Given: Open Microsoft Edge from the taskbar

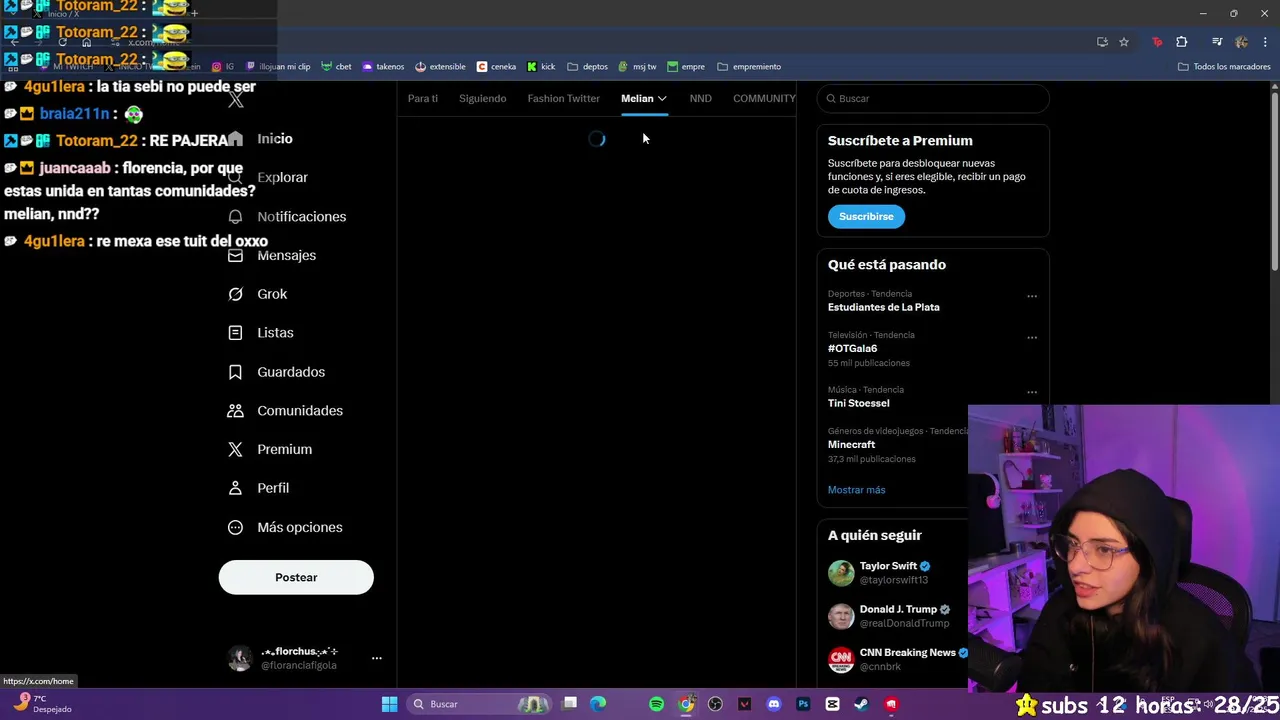Looking at the screenshot, I should click(x=598, y=704).
